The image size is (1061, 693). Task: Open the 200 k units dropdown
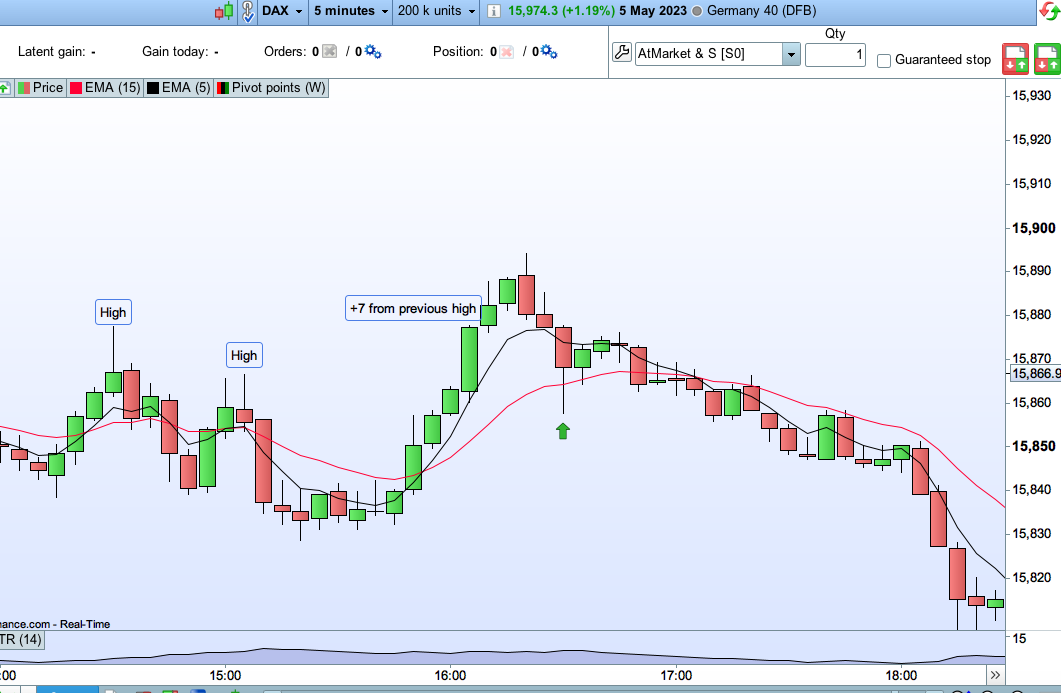point(436,11)
